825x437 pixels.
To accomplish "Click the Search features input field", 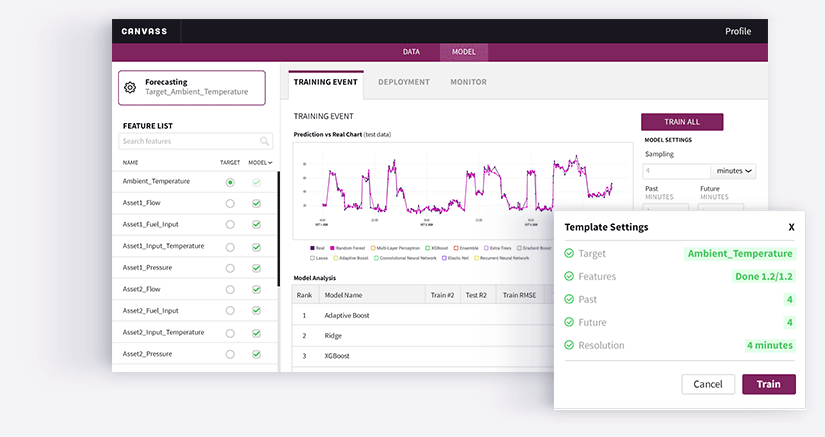I will click(x=188, y=142).
